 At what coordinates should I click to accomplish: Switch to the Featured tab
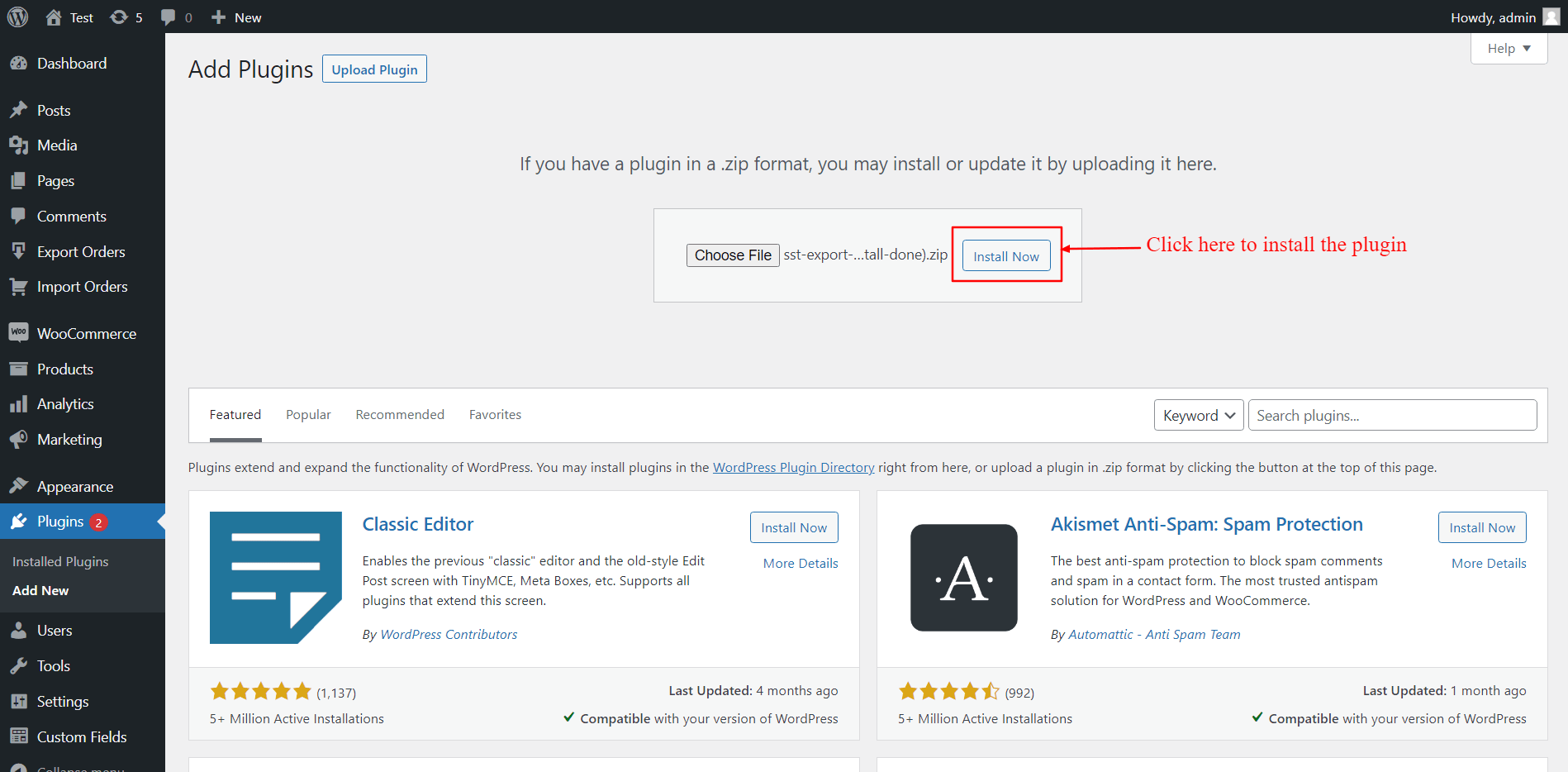pyautogui.click(x=235, y=415)
